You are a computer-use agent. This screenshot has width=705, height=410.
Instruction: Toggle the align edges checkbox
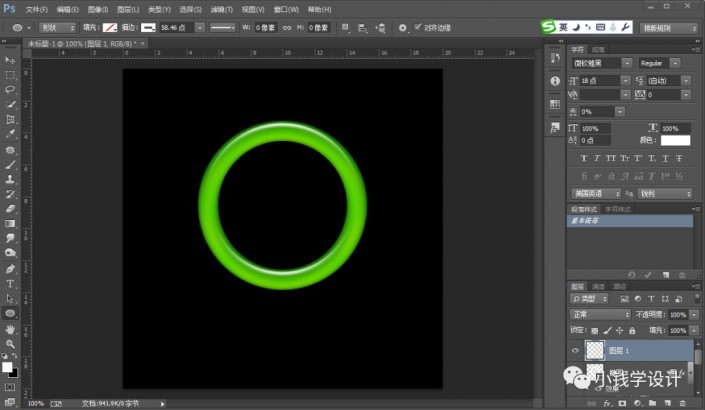tap(417, 28)
